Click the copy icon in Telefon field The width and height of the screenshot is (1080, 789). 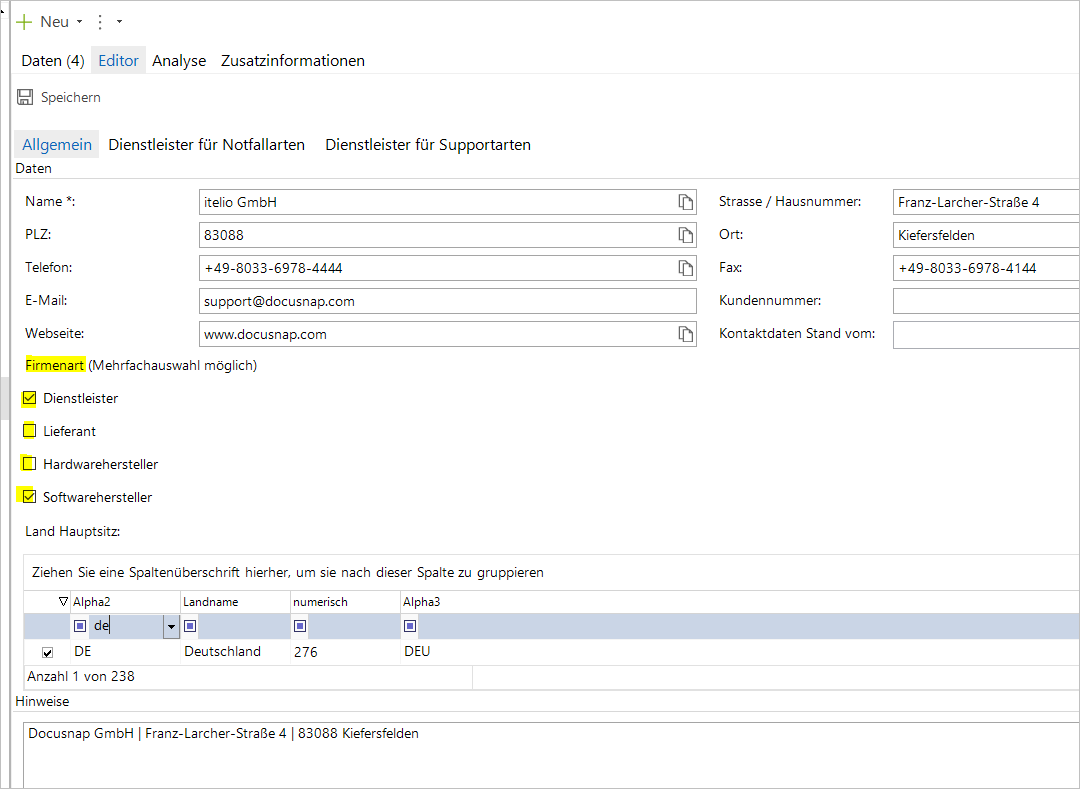685,268
